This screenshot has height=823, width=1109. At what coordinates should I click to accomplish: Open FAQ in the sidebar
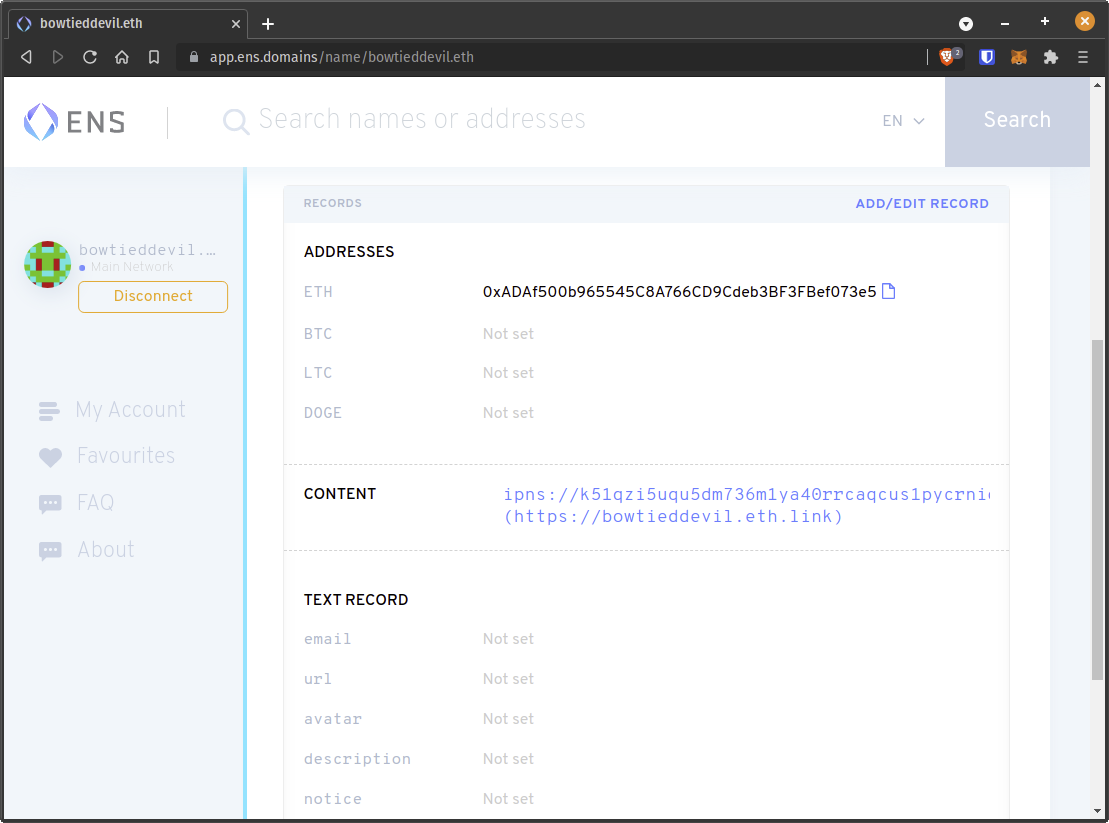point(95,503)
